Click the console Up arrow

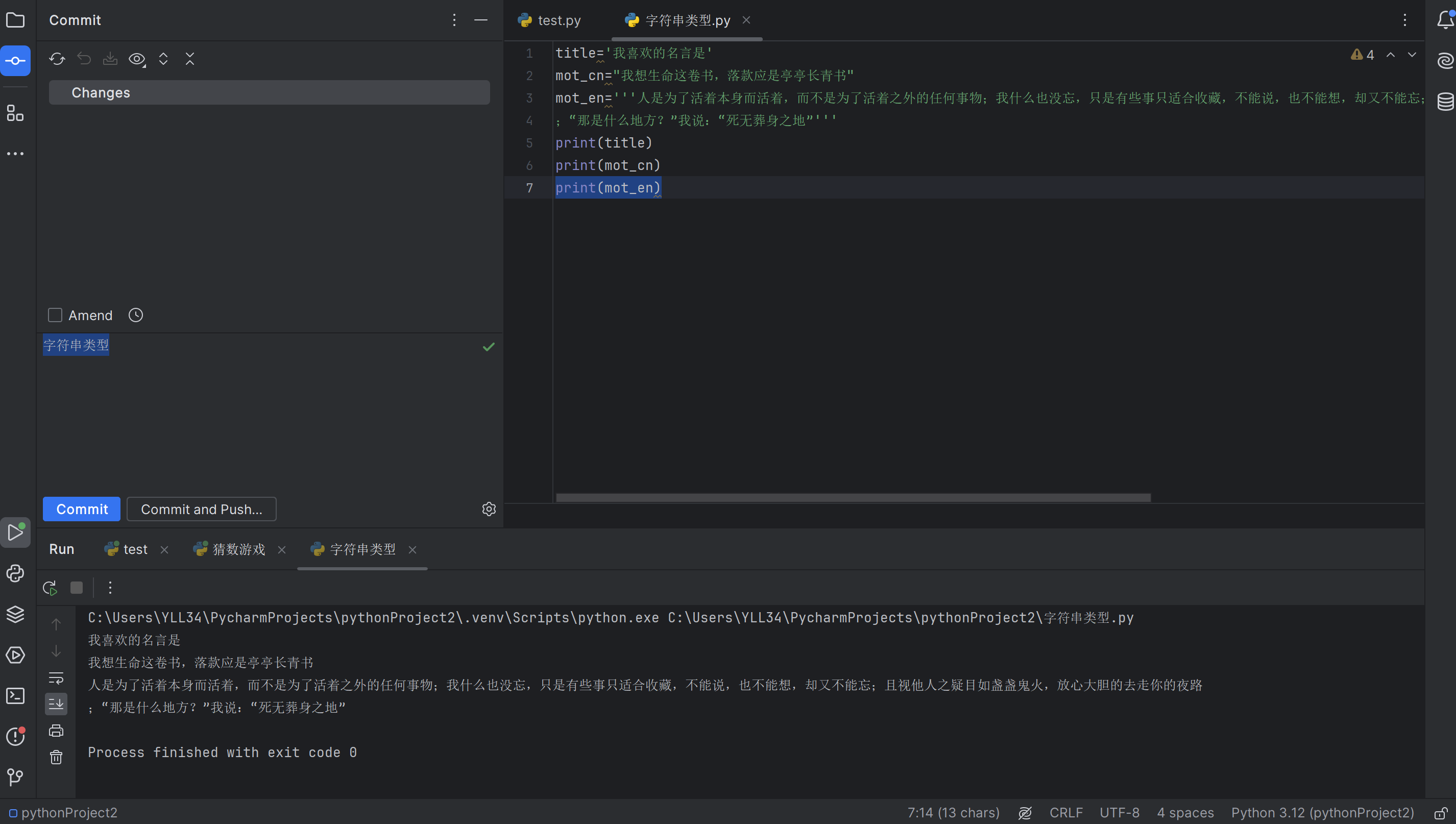56,624
